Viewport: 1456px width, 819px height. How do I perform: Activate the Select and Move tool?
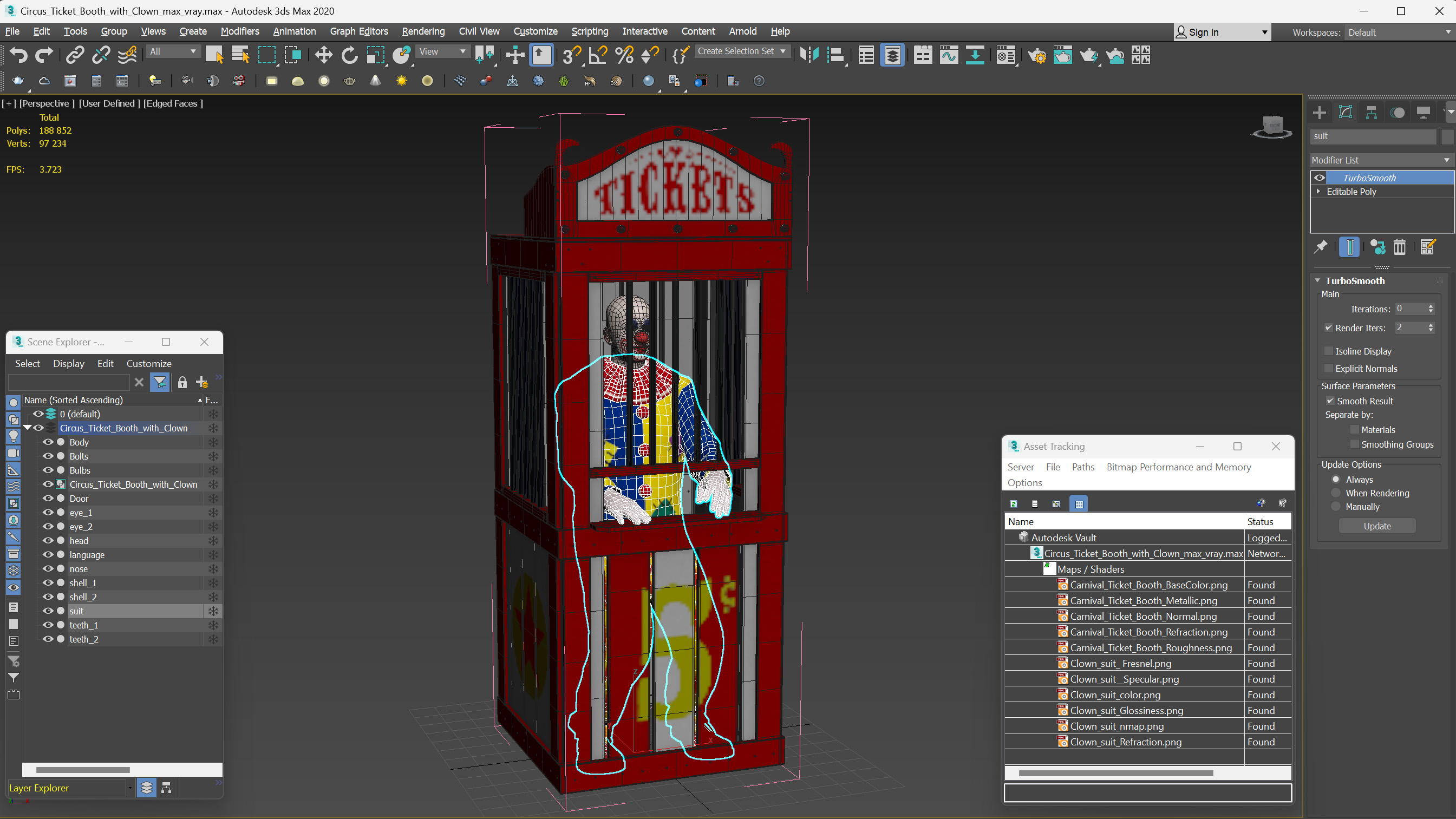click(x=323, y=55)
